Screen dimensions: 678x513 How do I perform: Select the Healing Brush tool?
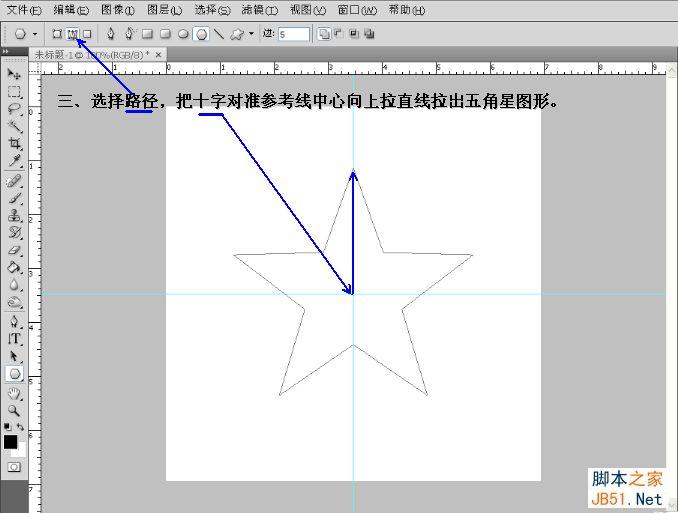point(14,181)
